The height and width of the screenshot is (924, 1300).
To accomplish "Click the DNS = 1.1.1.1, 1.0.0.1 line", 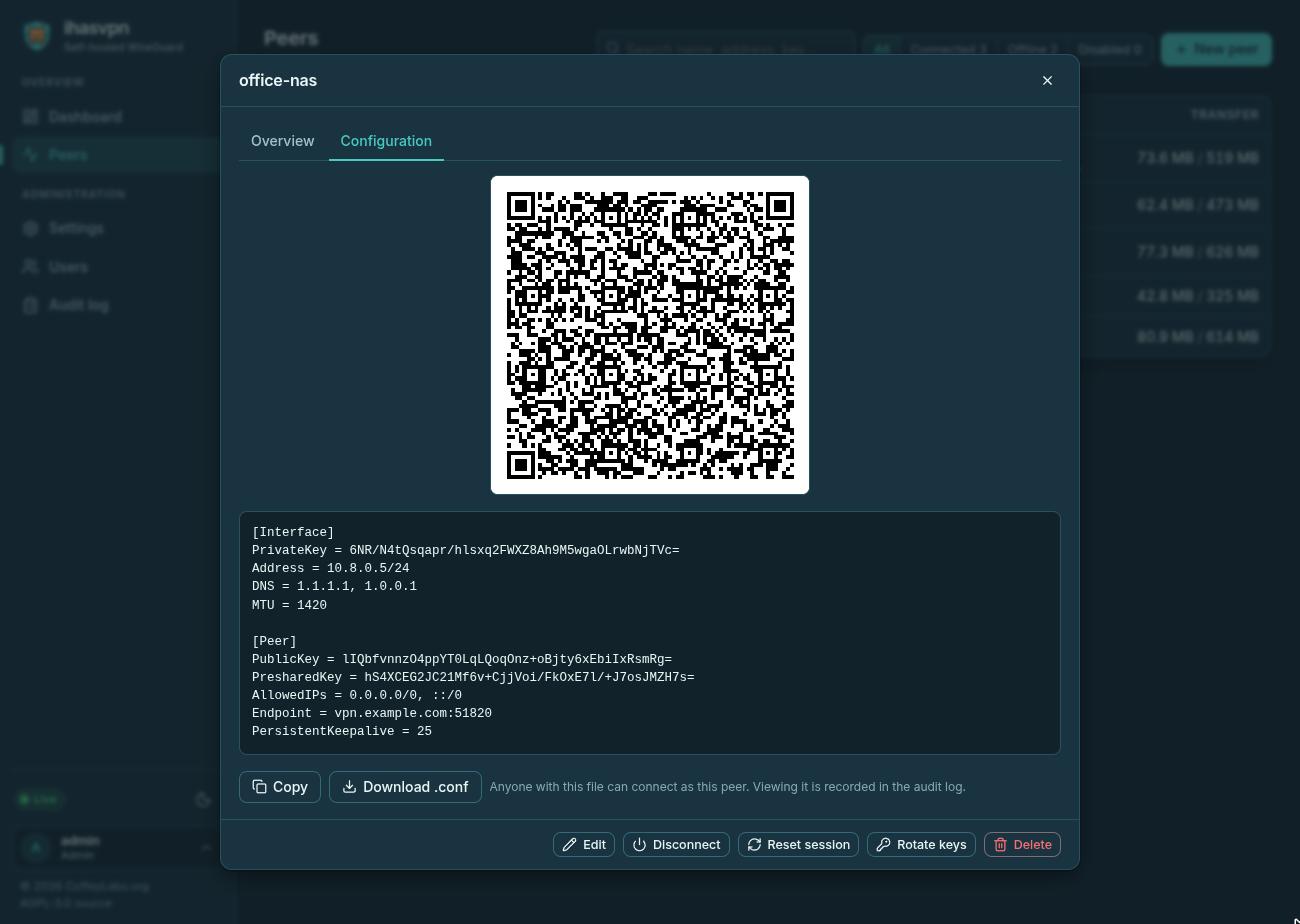I will tap(334, 586).
